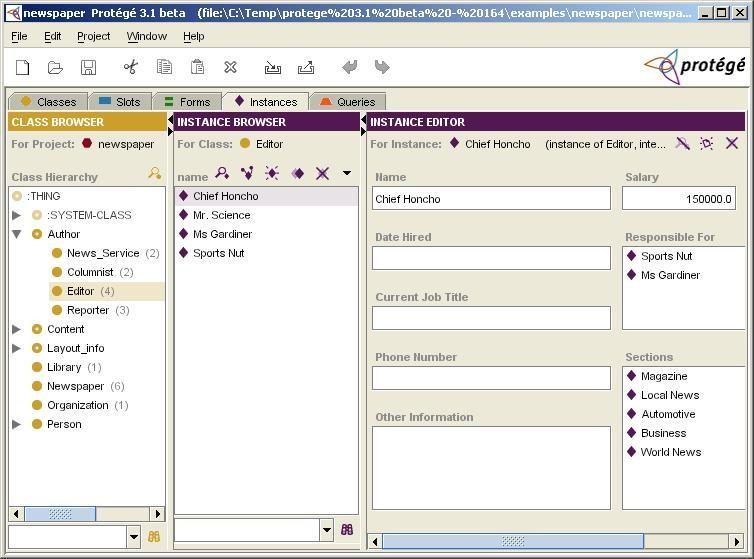Click the Current Job Title field
The height and width of the screenshot is (559, 754).
click(491, 318)
